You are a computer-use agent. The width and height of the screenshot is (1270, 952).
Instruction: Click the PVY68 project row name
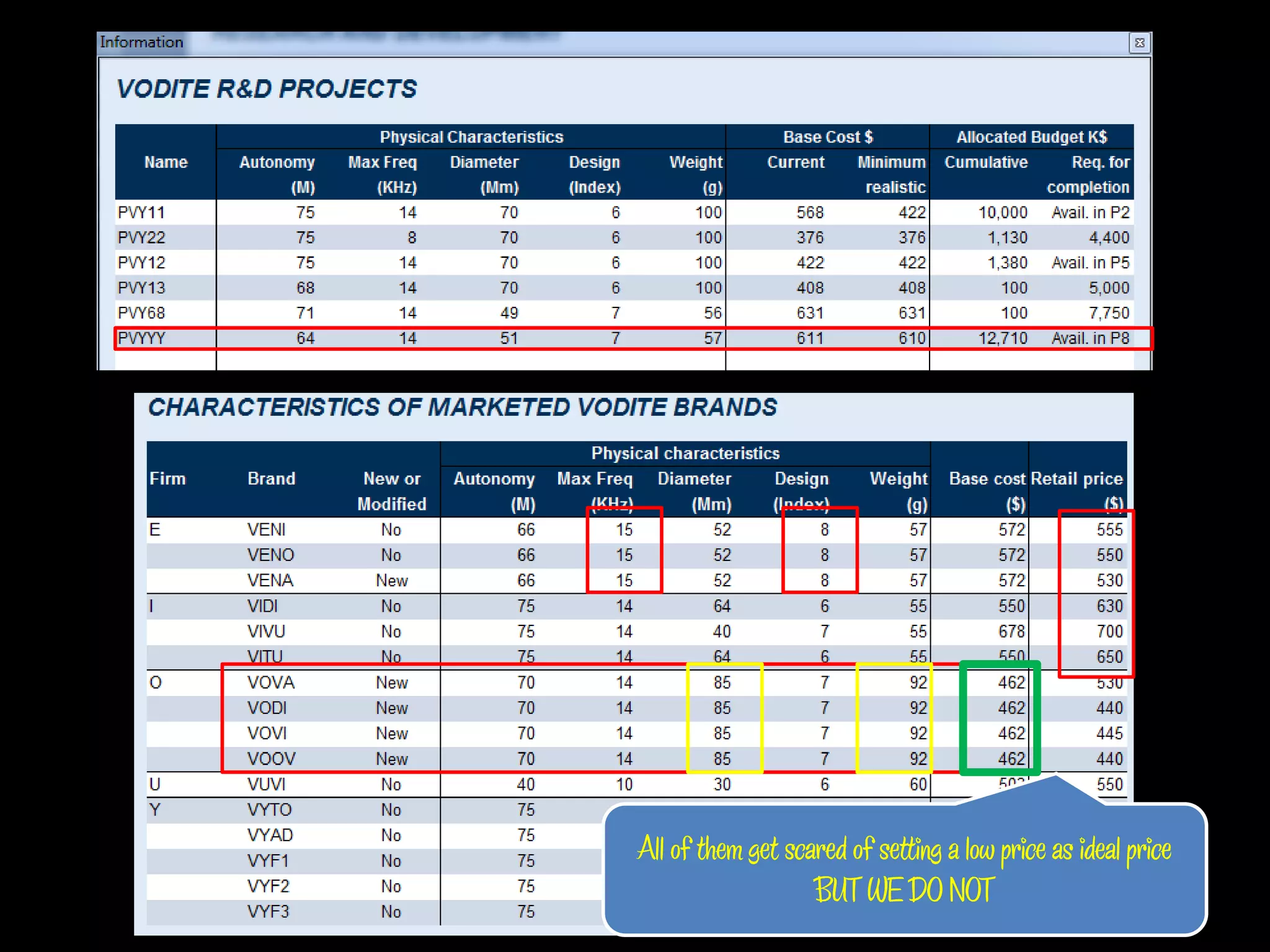pyautogui.click(x=141, y=313)
